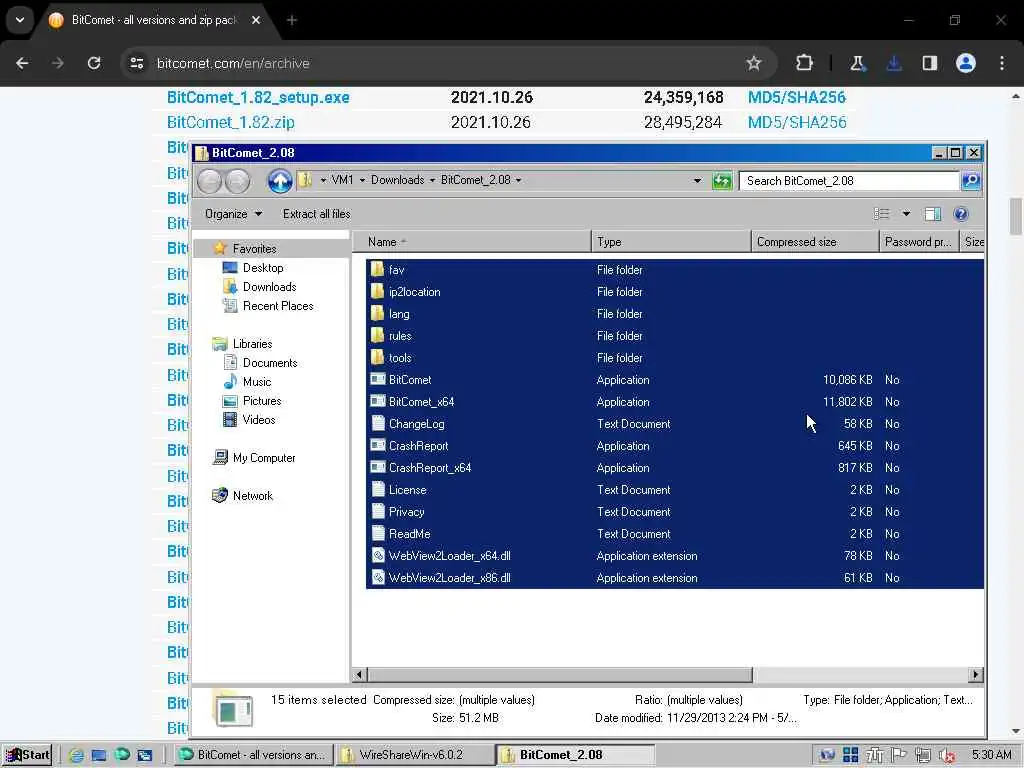Click the ChangeLog text document row

click(675, 423)
